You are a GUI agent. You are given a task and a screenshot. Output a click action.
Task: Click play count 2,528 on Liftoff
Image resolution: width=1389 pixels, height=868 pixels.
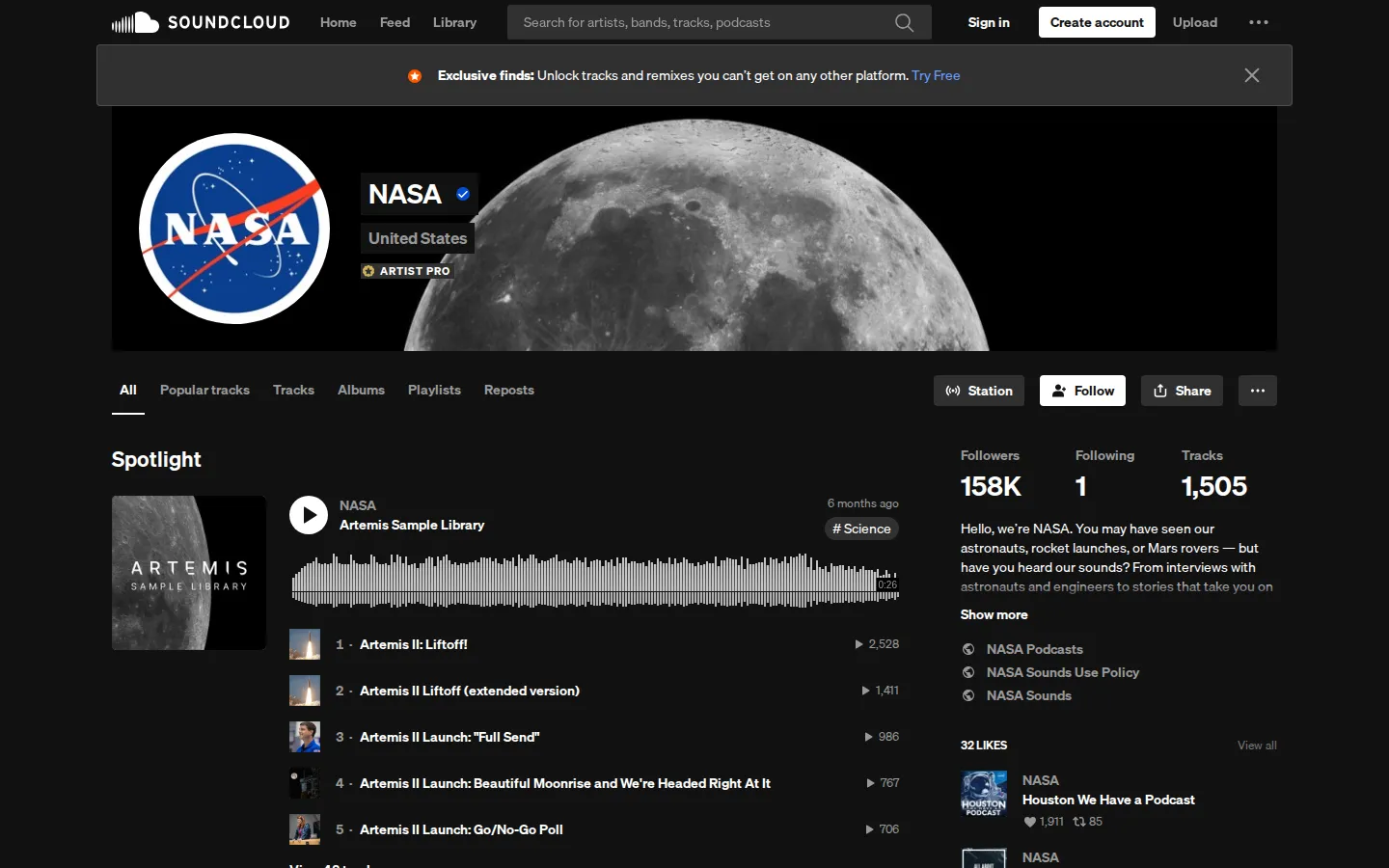coord(877,644)
